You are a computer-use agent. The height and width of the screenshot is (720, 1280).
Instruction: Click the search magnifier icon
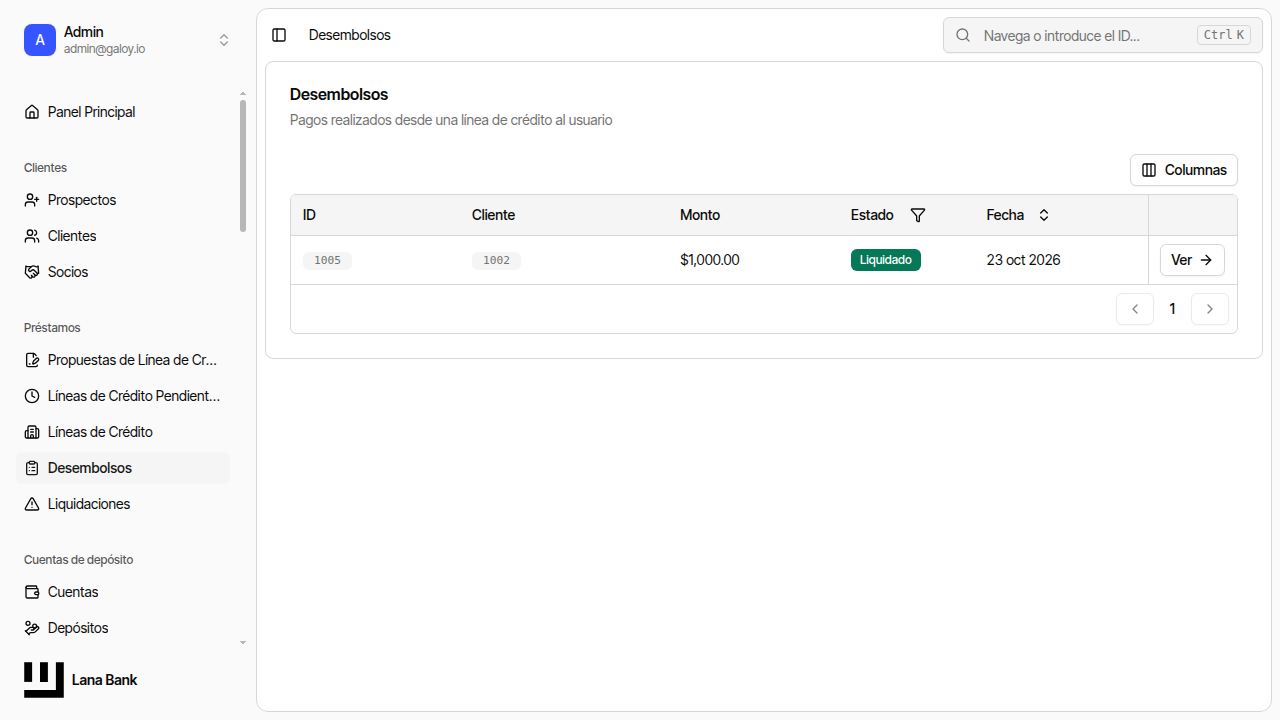coord(963,35)
